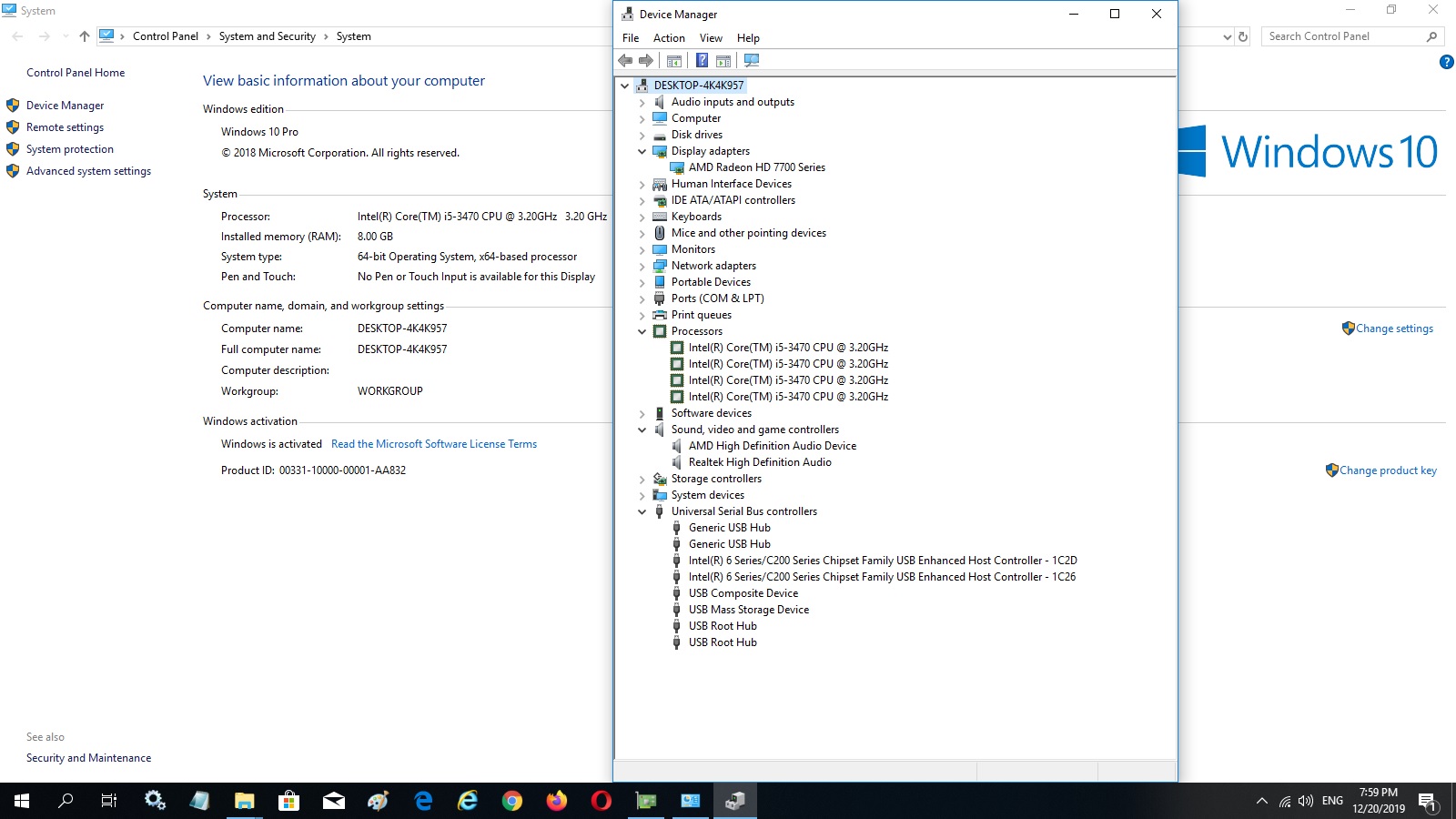Open Remote settings link

pyautogui.click(x=65, y=127)
